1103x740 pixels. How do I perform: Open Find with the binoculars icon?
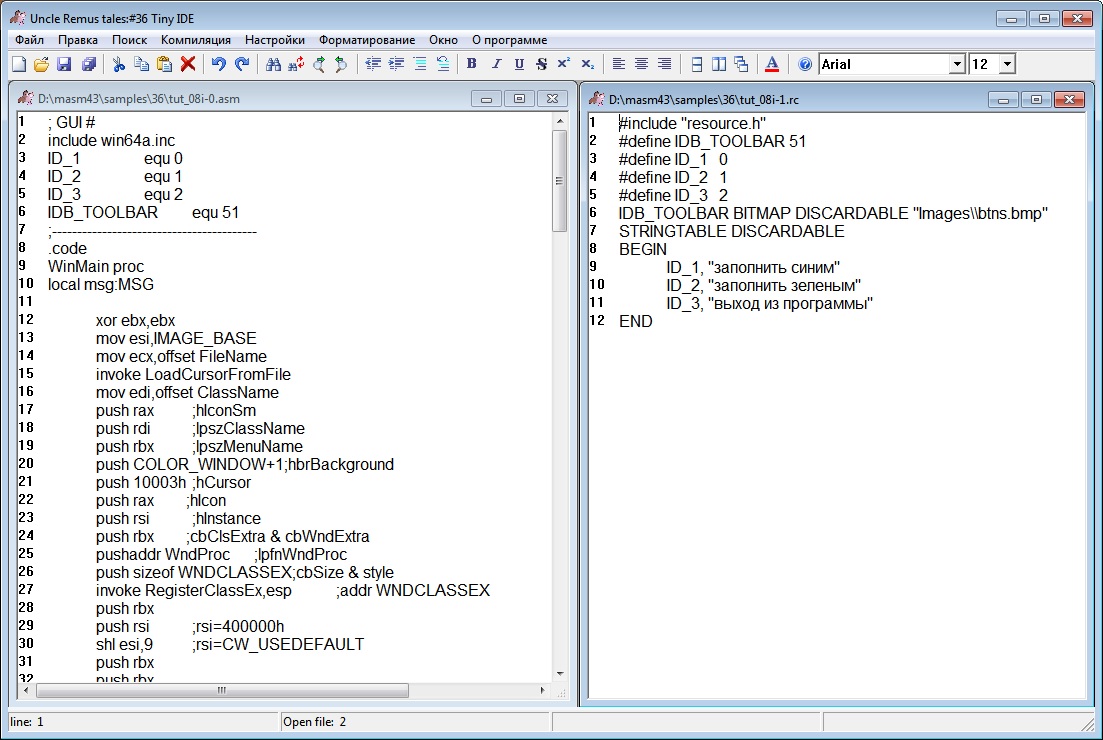click(273, 64)
